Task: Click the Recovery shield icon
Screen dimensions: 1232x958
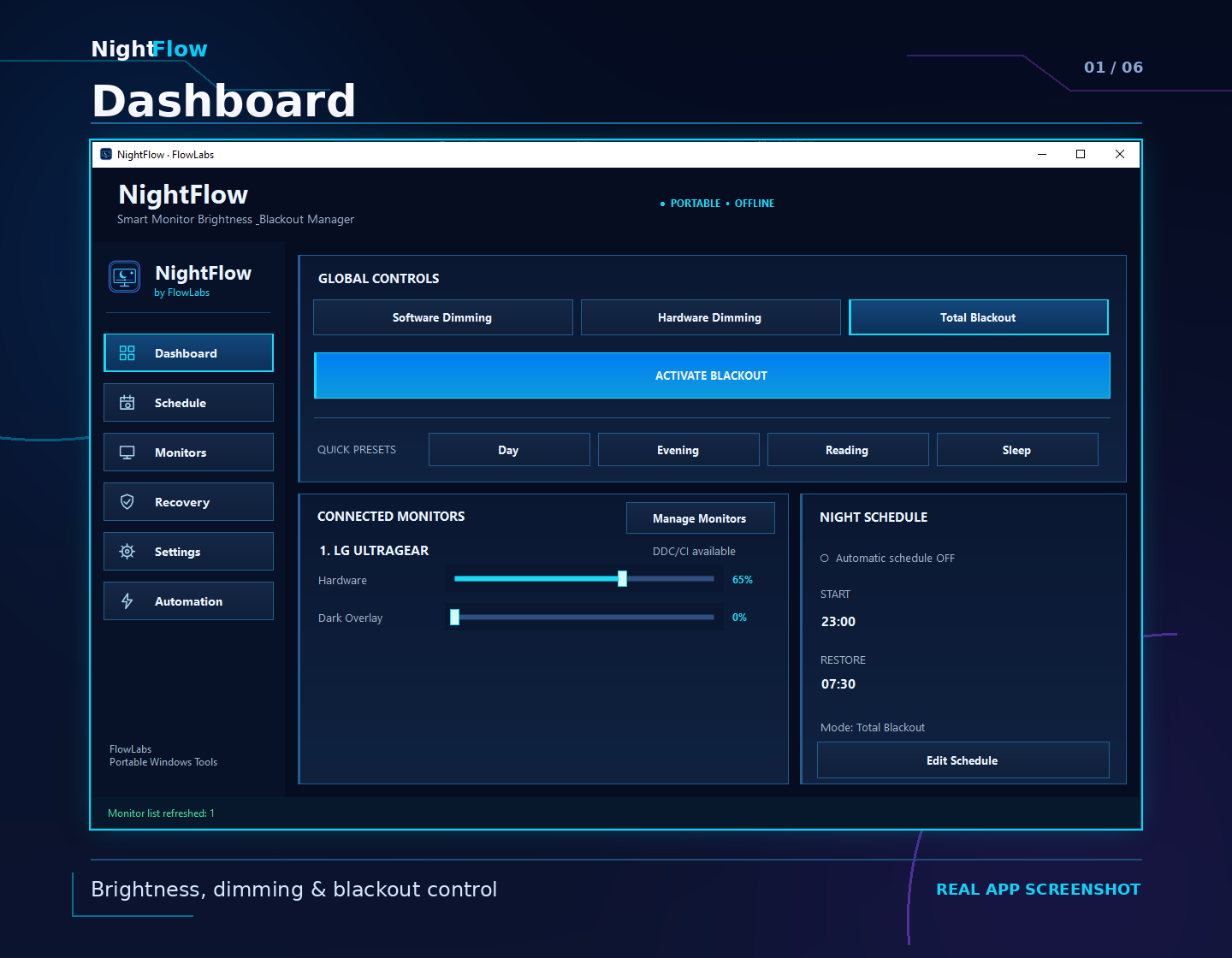Action: [127, 502]
